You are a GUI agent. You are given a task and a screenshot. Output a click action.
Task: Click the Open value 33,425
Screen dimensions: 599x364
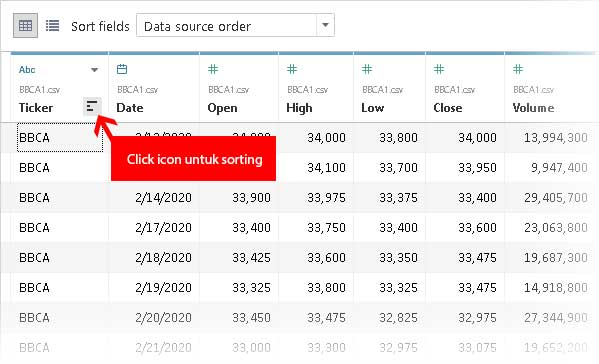pyautogui.click(x=251, y=257)
